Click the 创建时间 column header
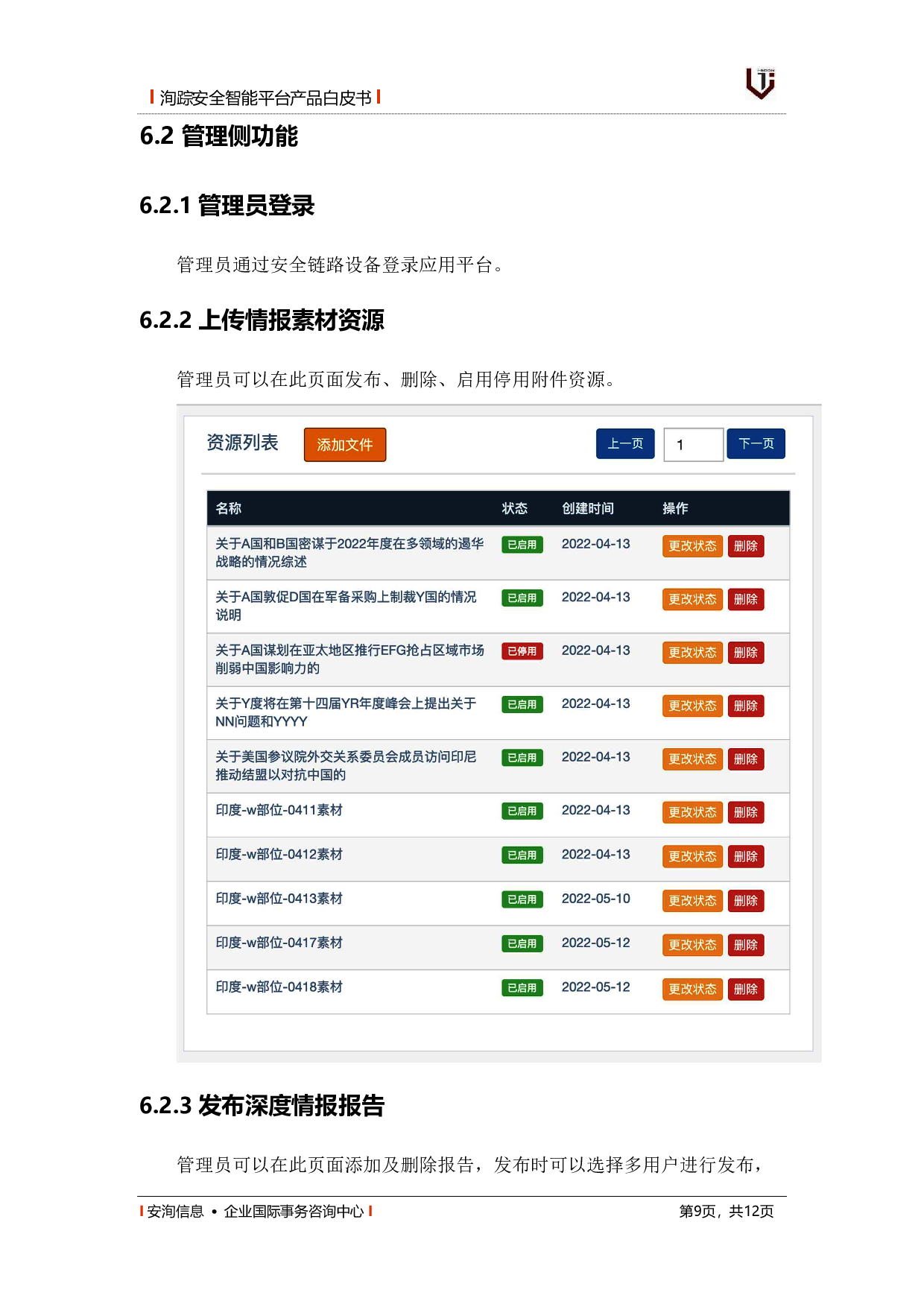 tap(587, 509)
